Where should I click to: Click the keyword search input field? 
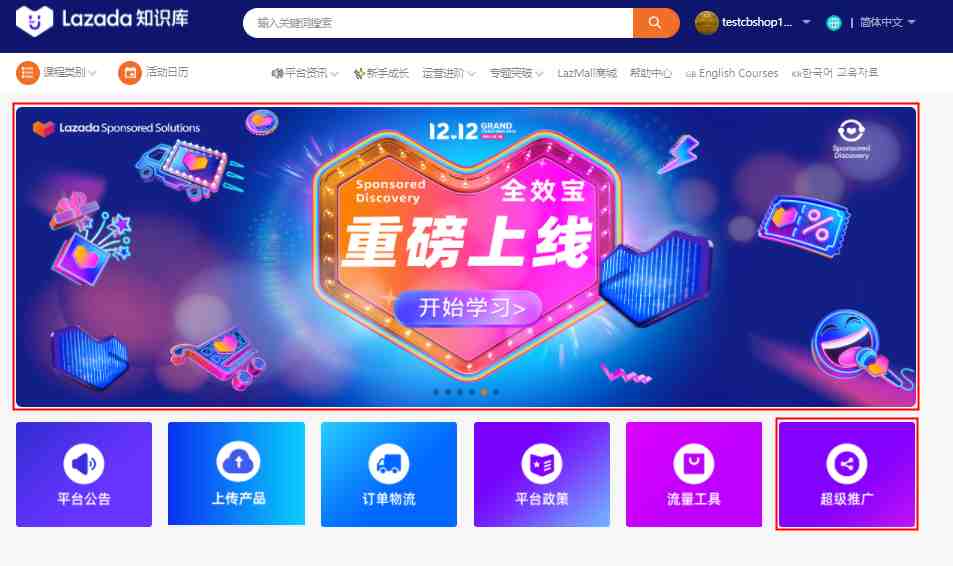click(x=438, y=23)
